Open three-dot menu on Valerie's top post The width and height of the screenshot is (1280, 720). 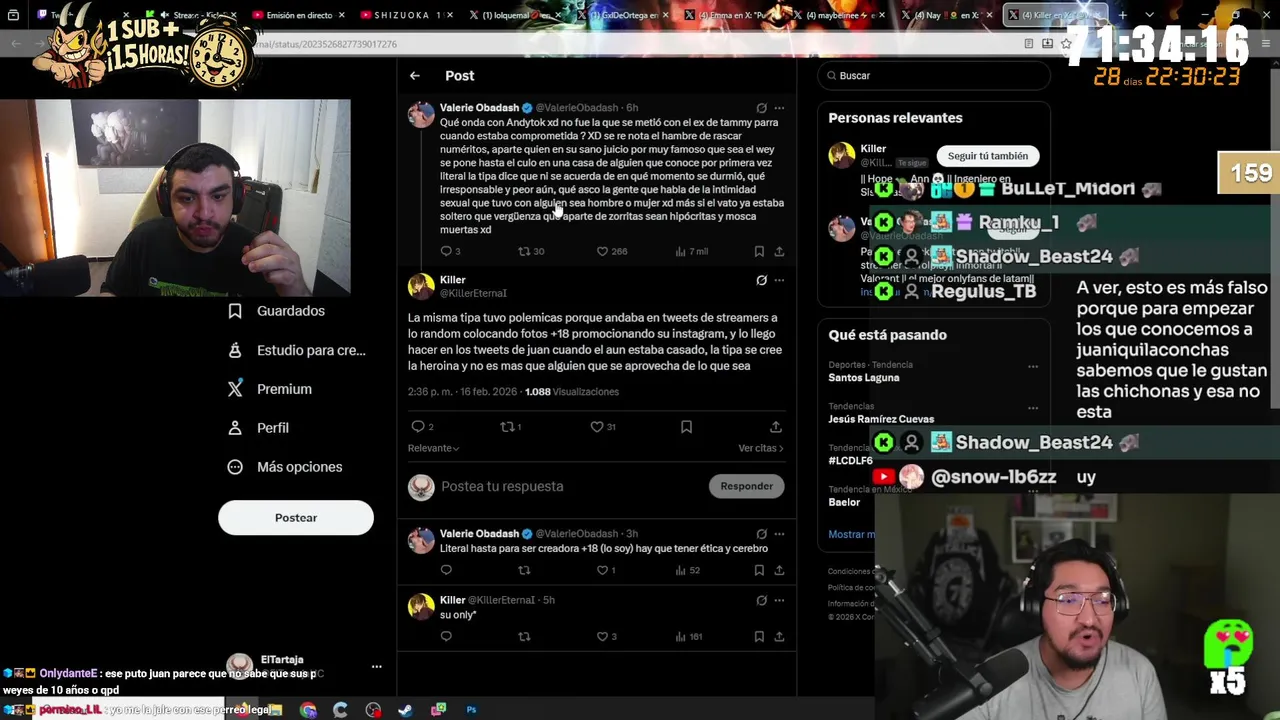[779, 108]
